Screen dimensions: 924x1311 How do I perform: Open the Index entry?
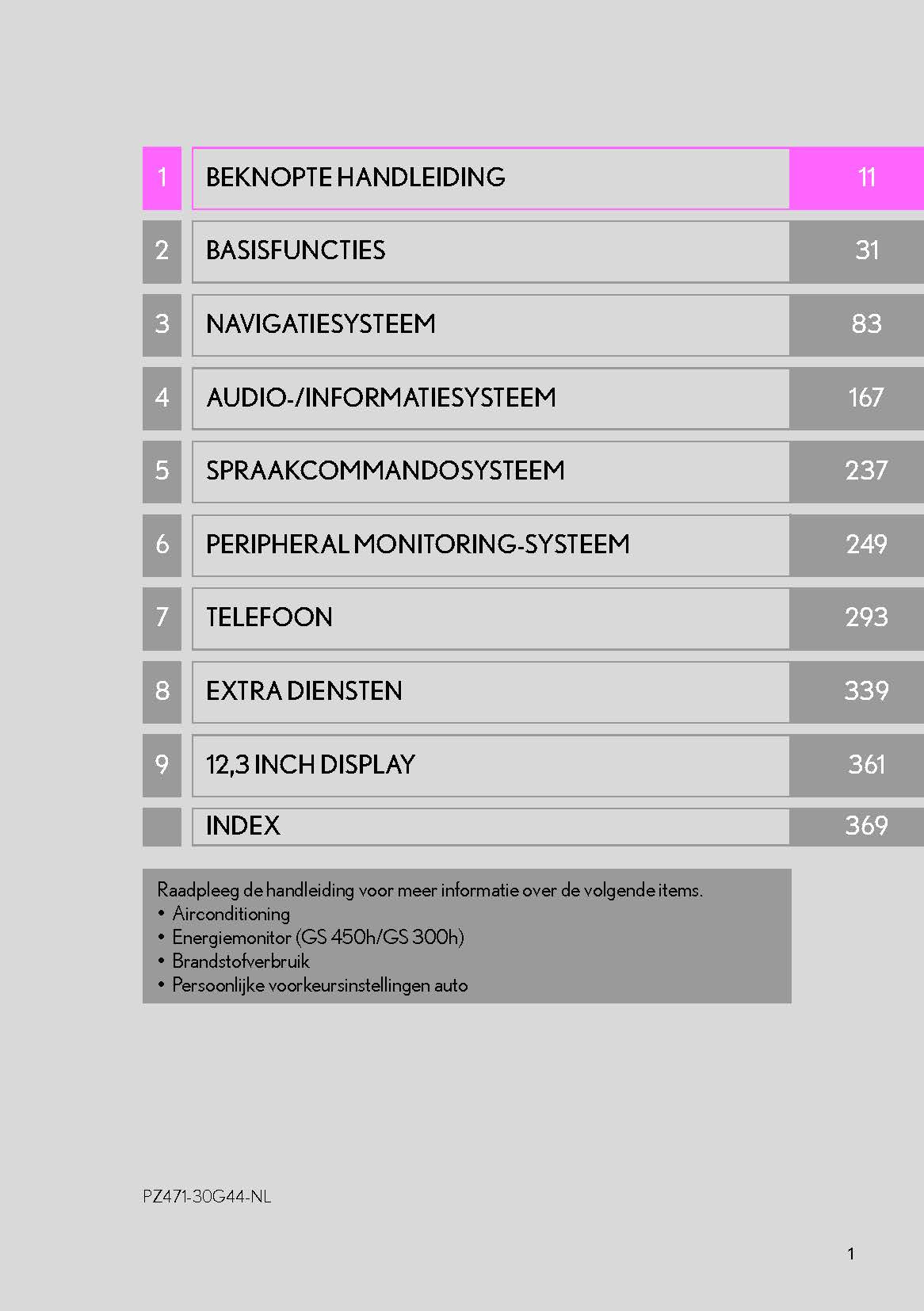243,827
